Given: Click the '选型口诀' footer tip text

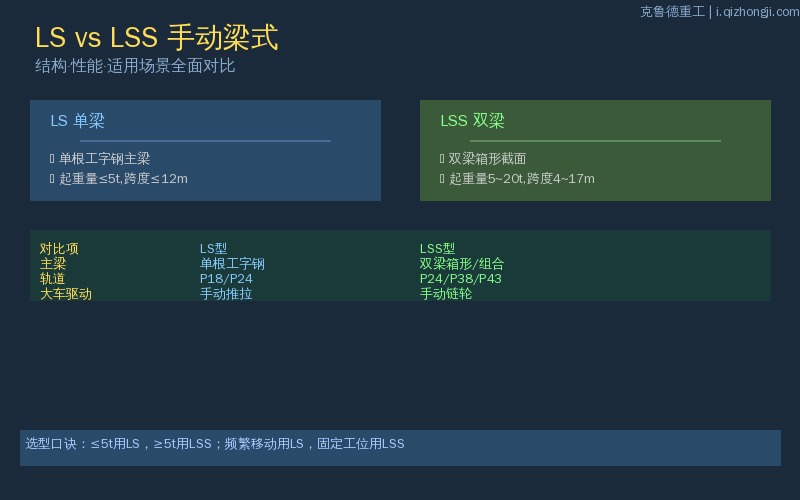Looking at the screenshot, I should 215,444.
